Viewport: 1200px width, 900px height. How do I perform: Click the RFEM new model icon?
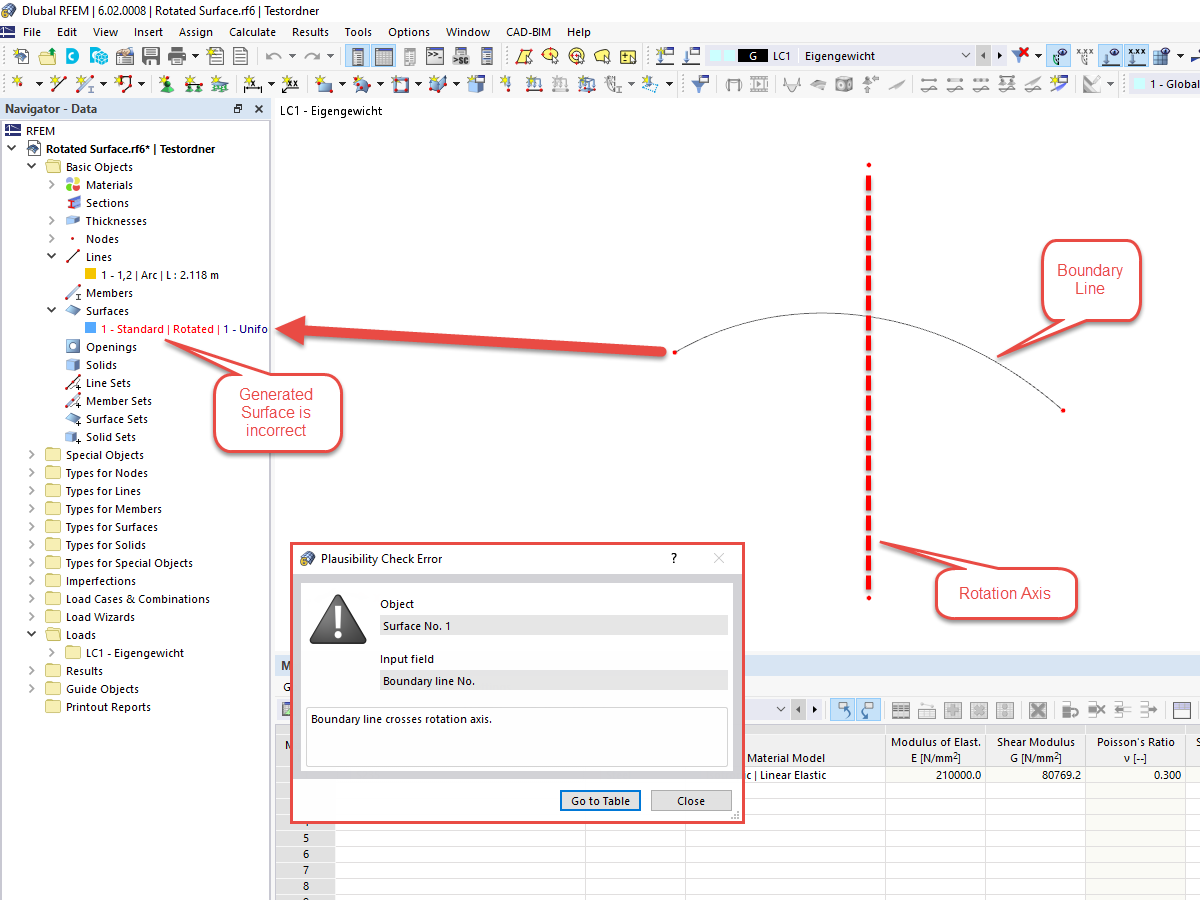tap(19, 57)
